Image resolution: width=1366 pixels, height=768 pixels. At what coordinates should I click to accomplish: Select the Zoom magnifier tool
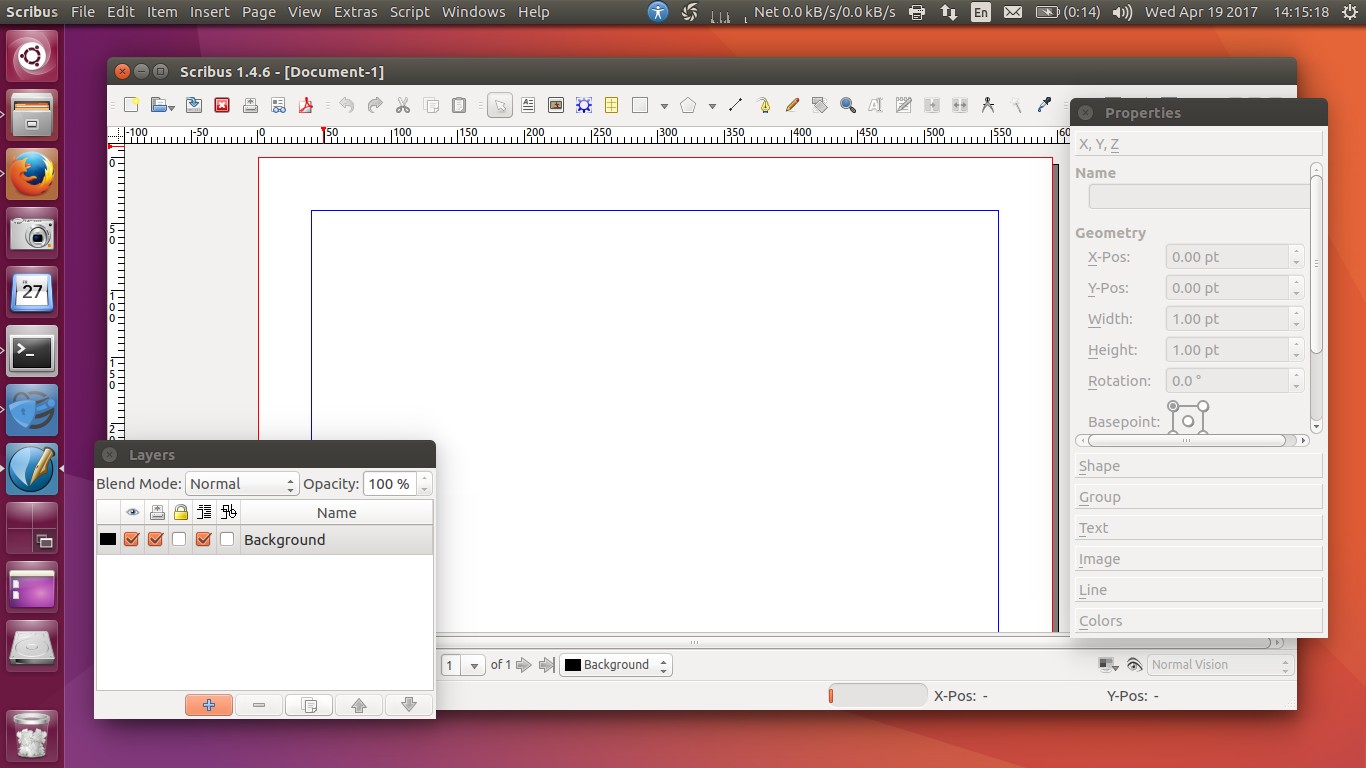coord(848,104)
